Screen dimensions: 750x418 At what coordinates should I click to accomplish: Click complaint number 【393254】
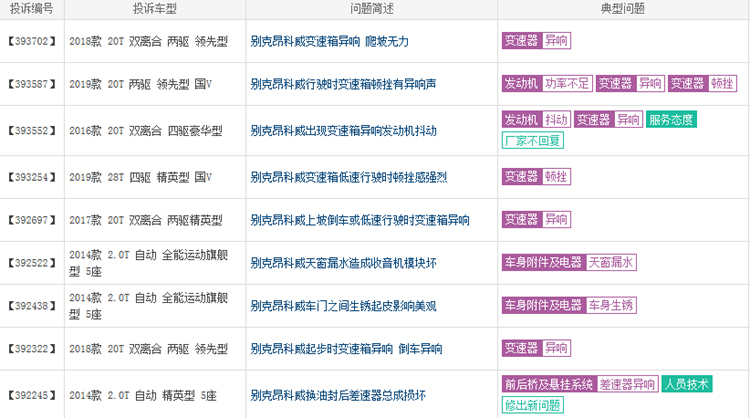click(x=32, y=177)
